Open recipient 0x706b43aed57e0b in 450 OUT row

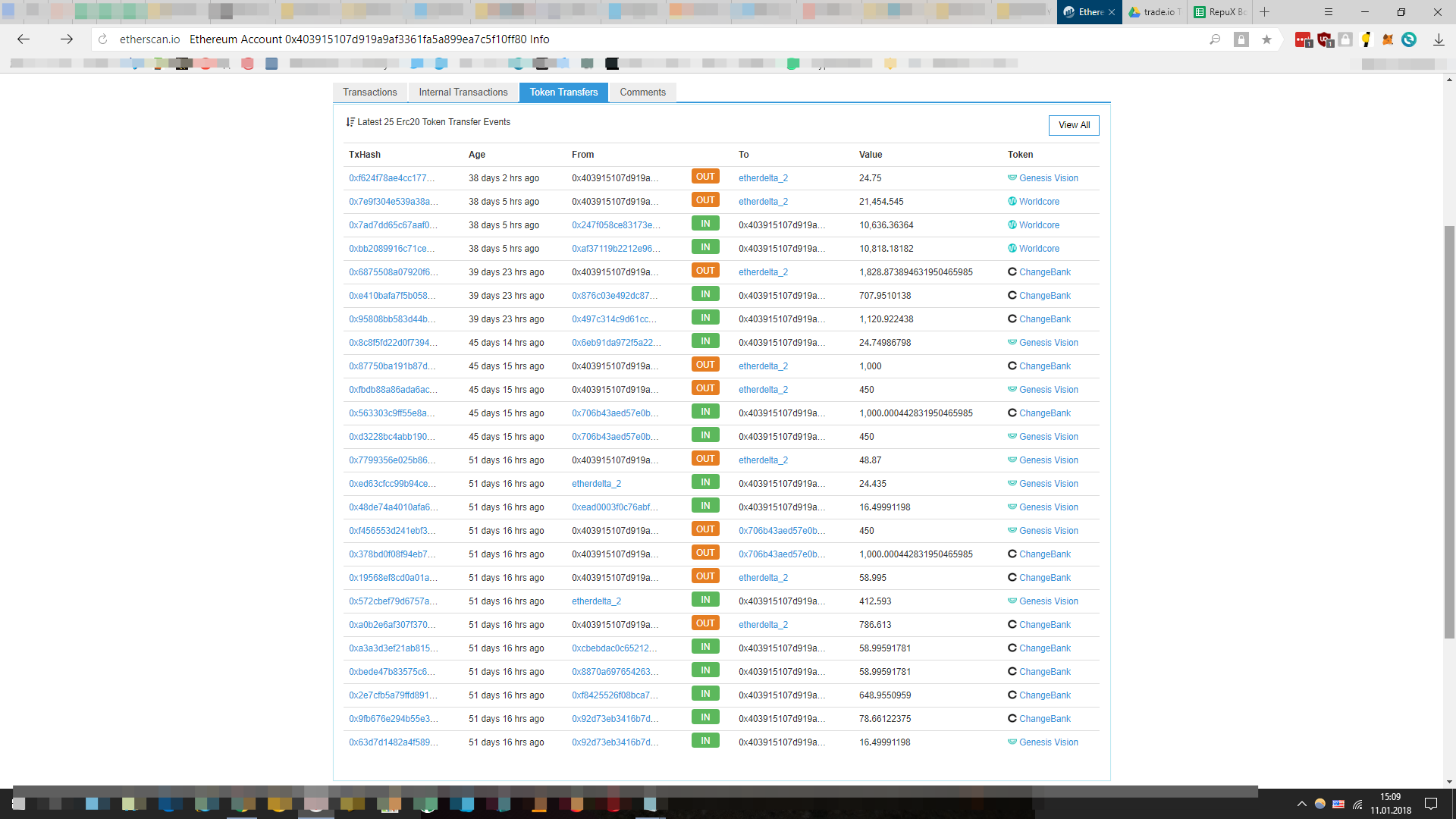tap(782, 531)
